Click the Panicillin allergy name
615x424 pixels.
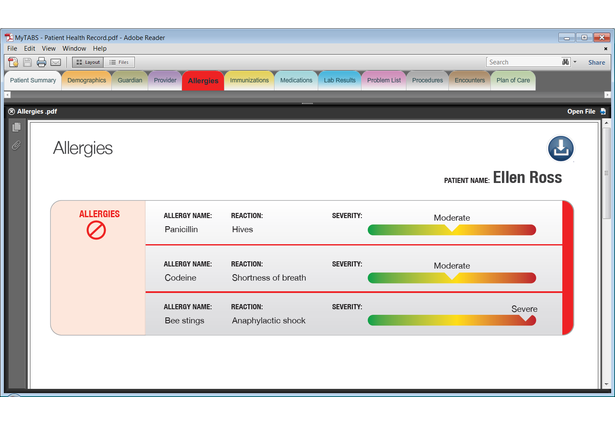(181, 229)
